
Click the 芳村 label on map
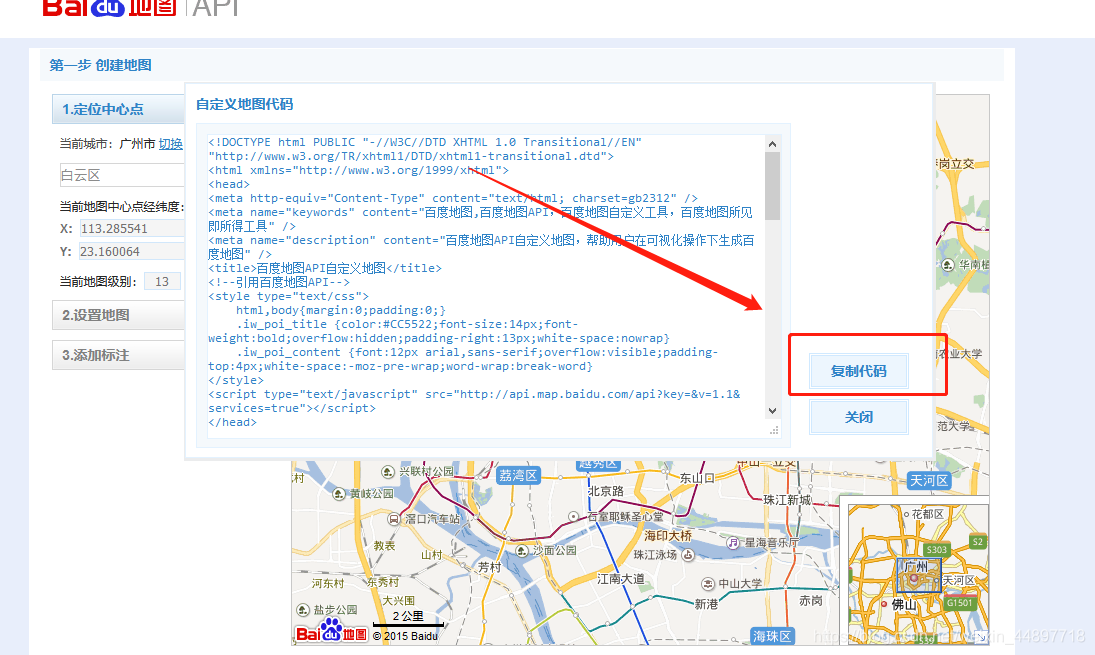(490, 566)
